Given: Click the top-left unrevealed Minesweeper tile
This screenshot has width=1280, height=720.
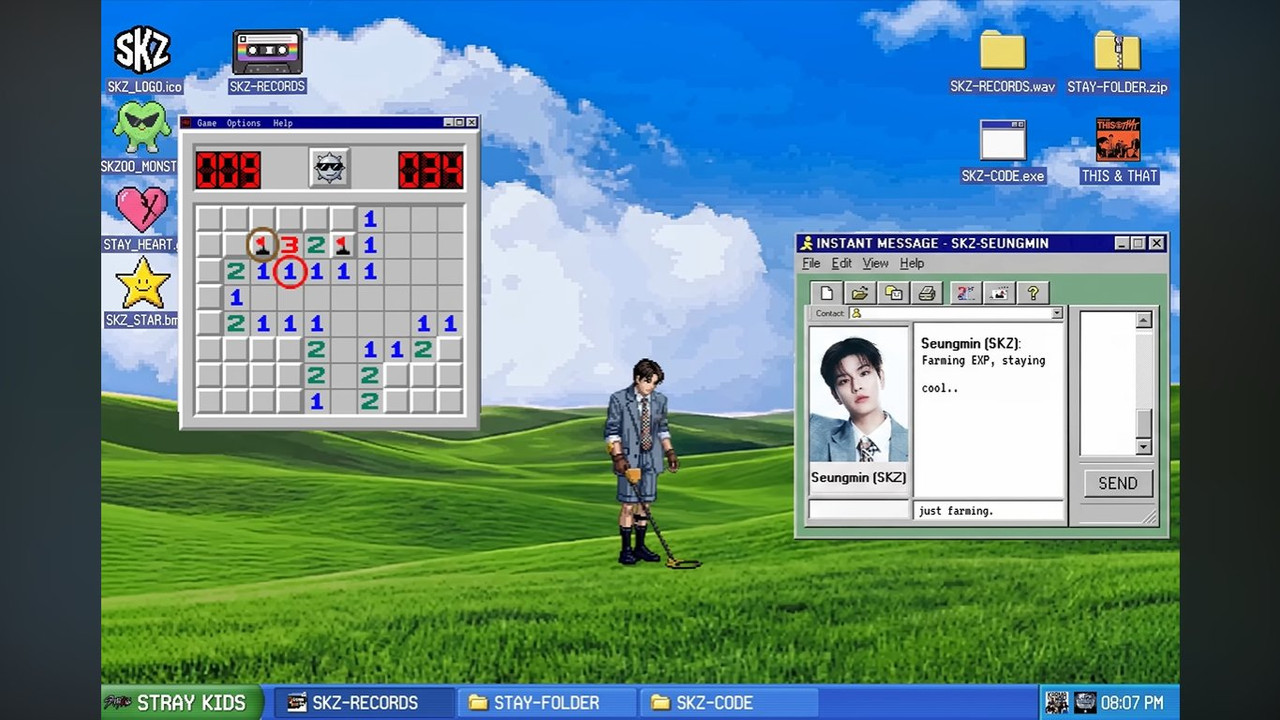Looking at the screenshot, I should click(208, 218).
